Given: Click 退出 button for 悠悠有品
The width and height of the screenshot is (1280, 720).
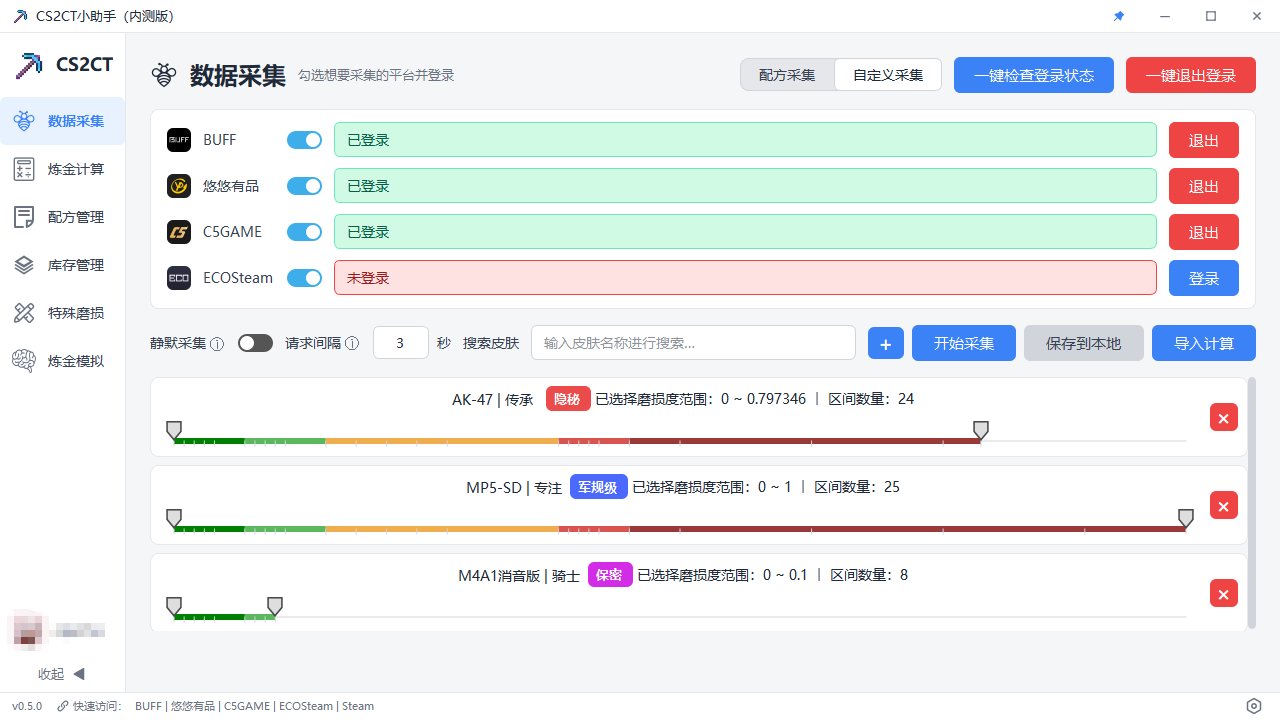Looking at the screenshot, I should (1204, 186).
